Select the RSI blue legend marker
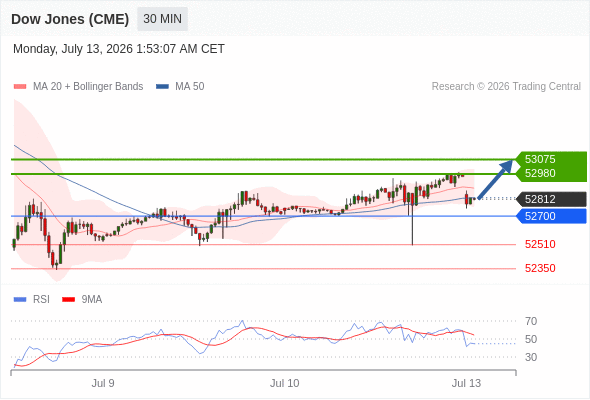This screenshot has height=400, width=590. [x=20, y=300]
